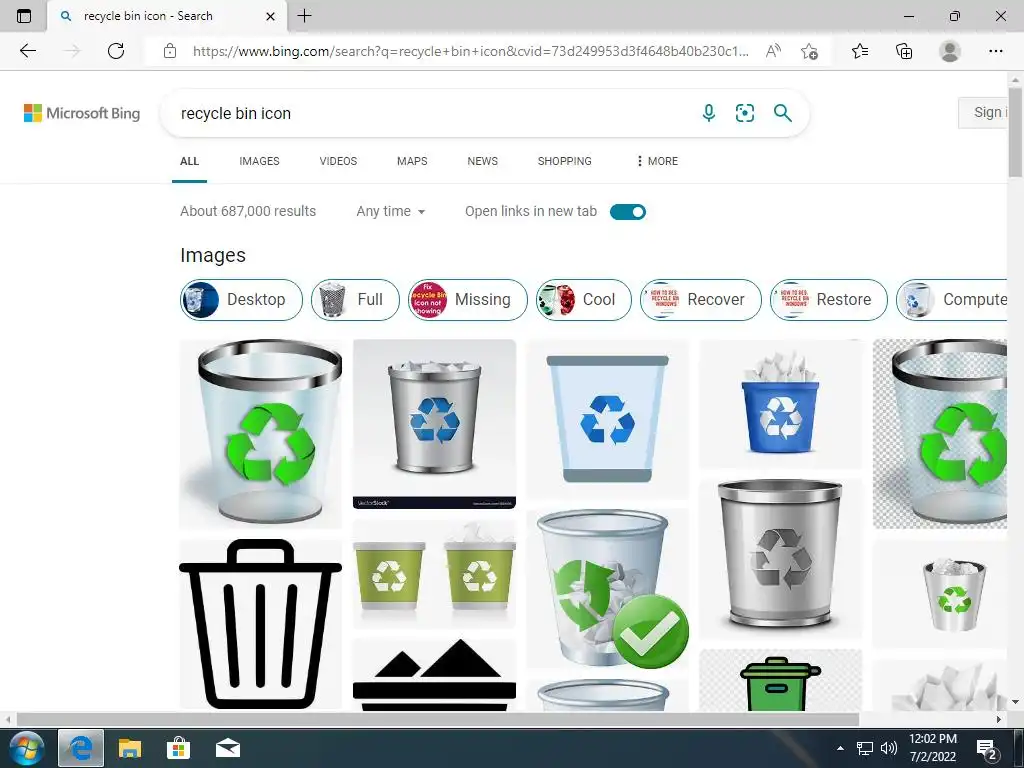Image resolution: width=1024 pixels, height=768 pixels.
Task: Open Microsoft Store from the taskbar
Action: click(178, 748)
